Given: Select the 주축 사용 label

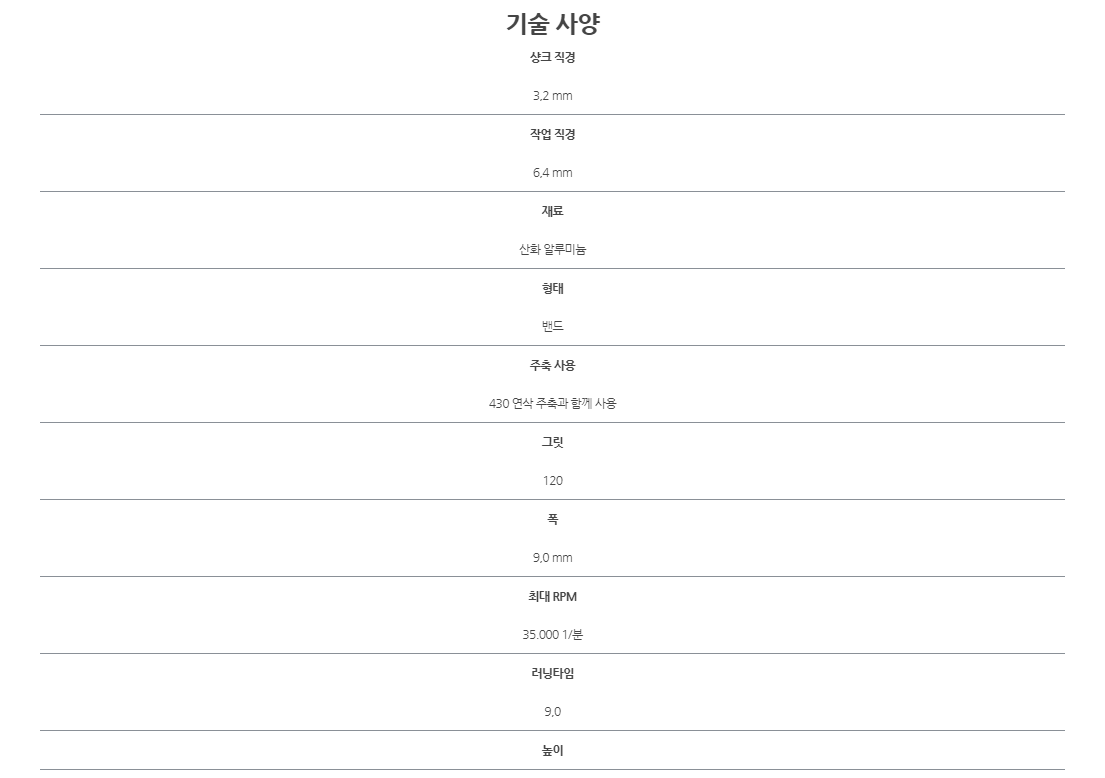Looking at the screenshot, I should click(x=552, y=365).
